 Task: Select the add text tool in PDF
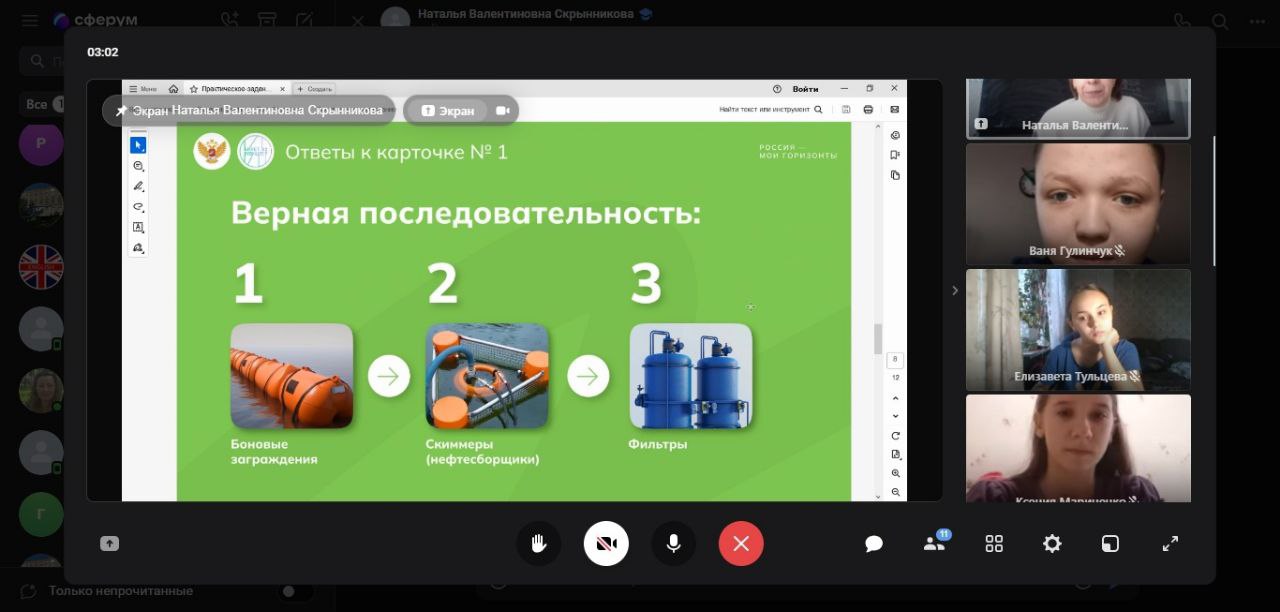coord(138,227)
